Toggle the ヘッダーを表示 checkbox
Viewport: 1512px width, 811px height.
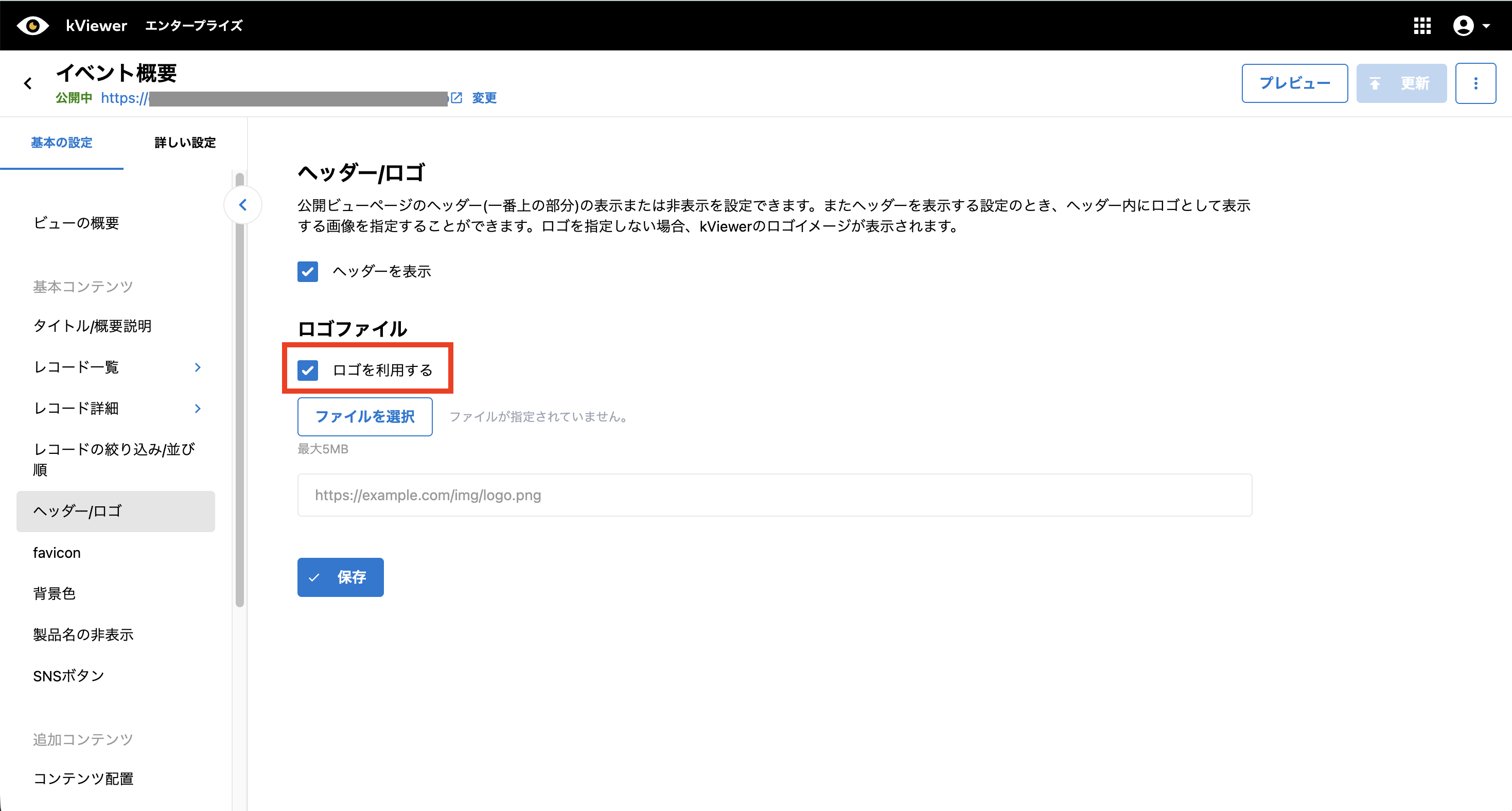click(308, 271)
